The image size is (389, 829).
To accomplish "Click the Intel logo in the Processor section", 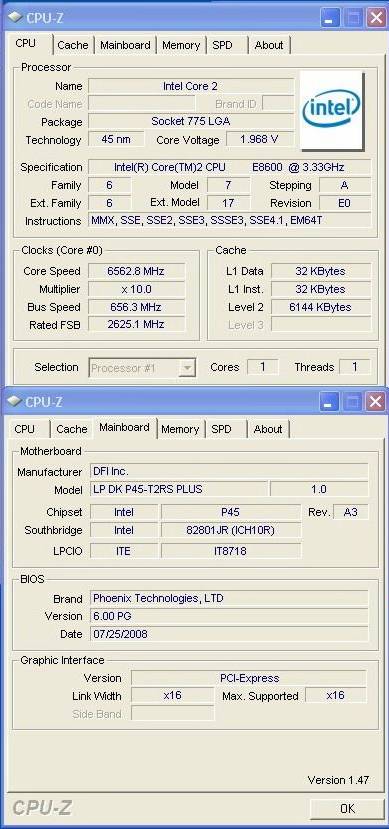I will [332, 110].
